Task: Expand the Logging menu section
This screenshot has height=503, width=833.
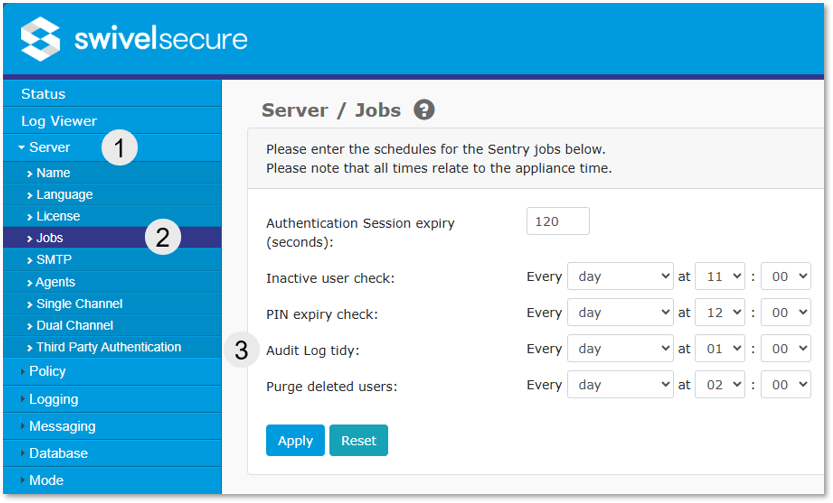Action: 53,399
